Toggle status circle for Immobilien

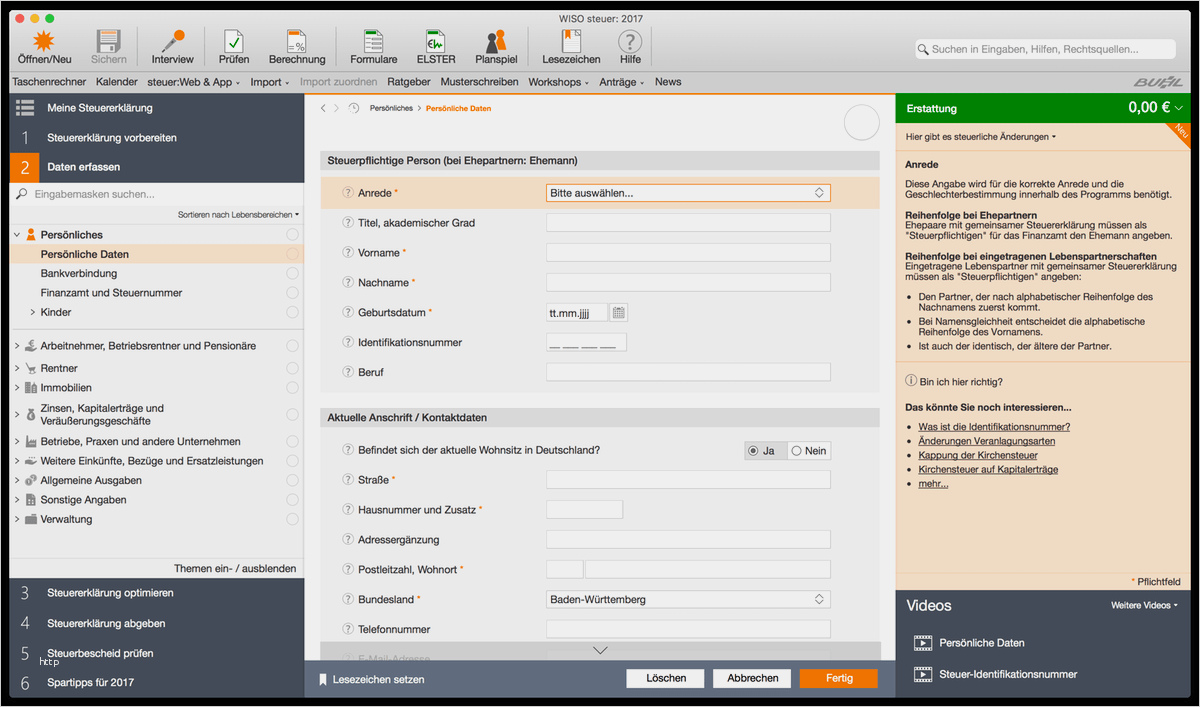click(x=292, y=388)
